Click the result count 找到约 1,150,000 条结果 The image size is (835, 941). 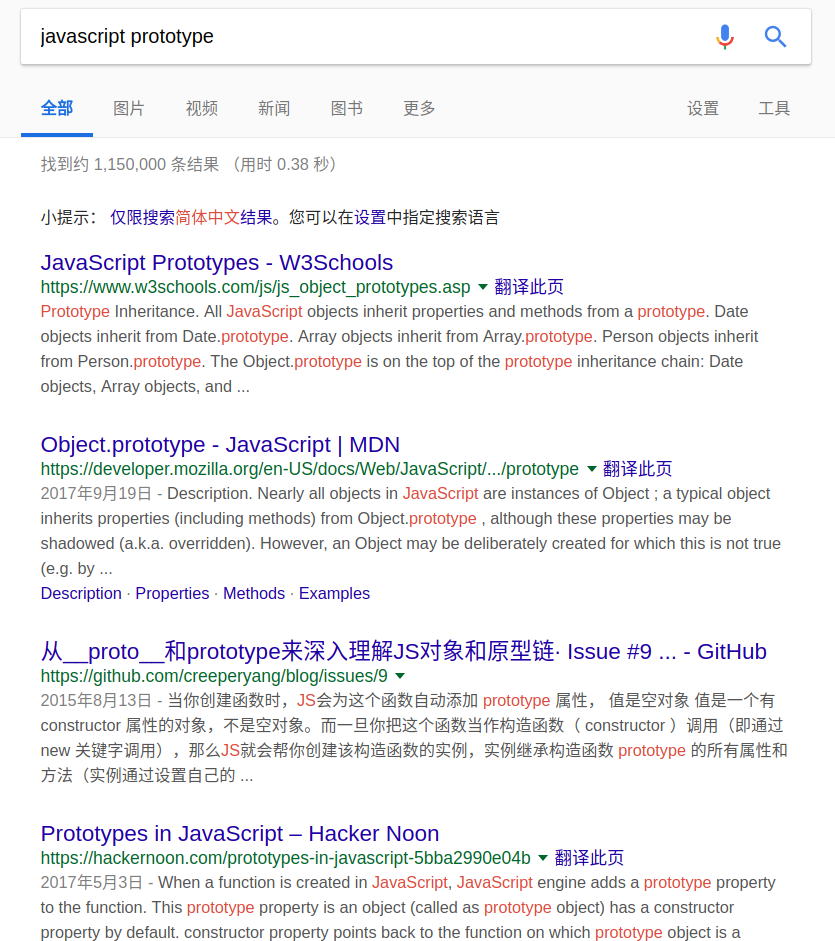coord(130,164)
